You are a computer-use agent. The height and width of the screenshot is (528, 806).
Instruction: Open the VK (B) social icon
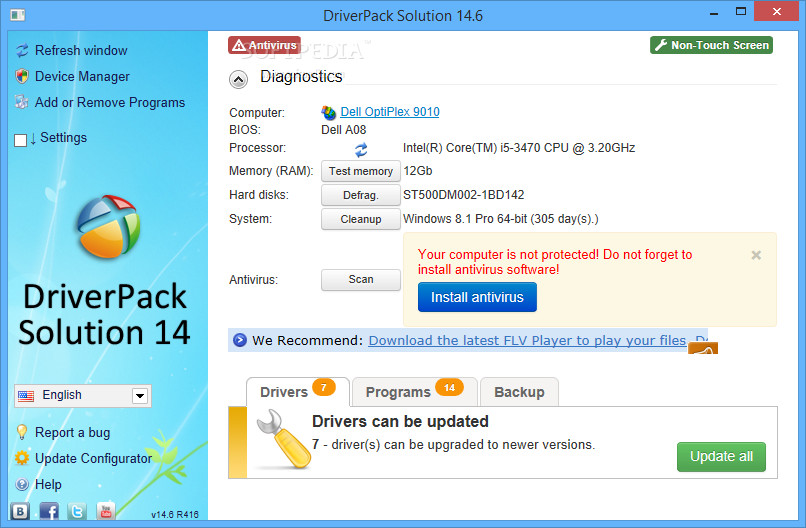(x=20, y=511)
